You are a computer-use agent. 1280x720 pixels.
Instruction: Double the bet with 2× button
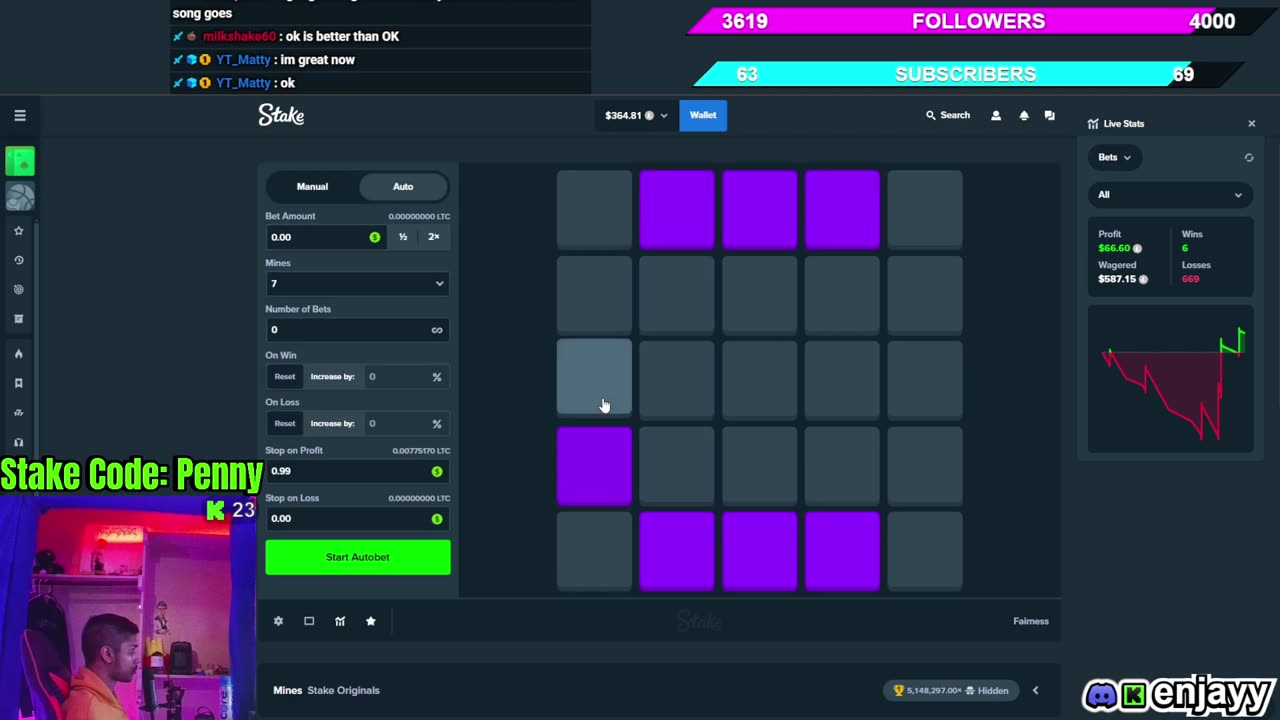pos(434,237)
